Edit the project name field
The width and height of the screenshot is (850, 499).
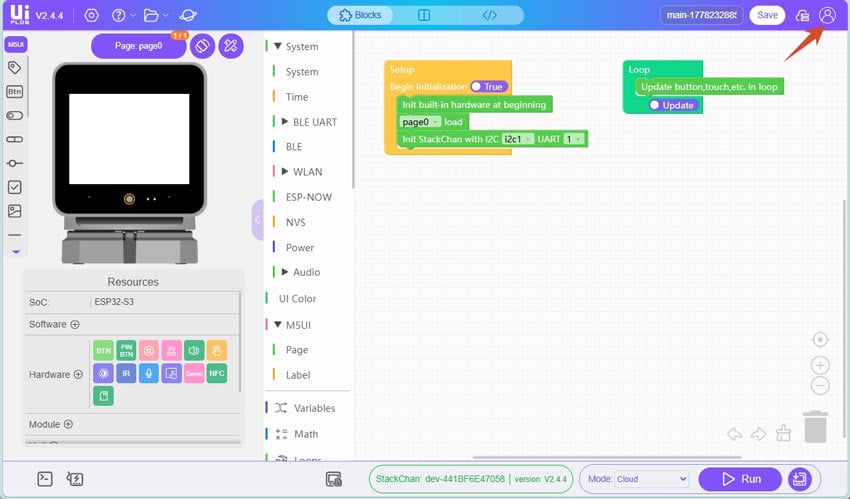pos(701,15)
